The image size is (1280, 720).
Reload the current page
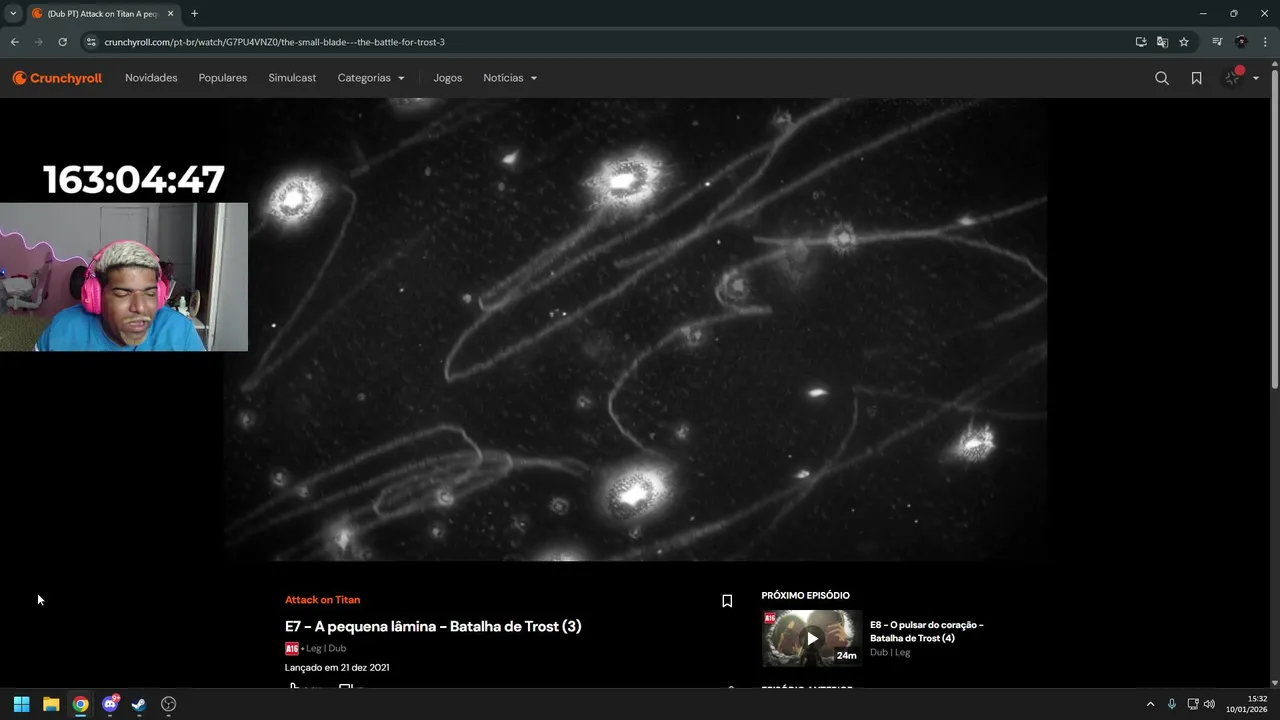[62, 42]
